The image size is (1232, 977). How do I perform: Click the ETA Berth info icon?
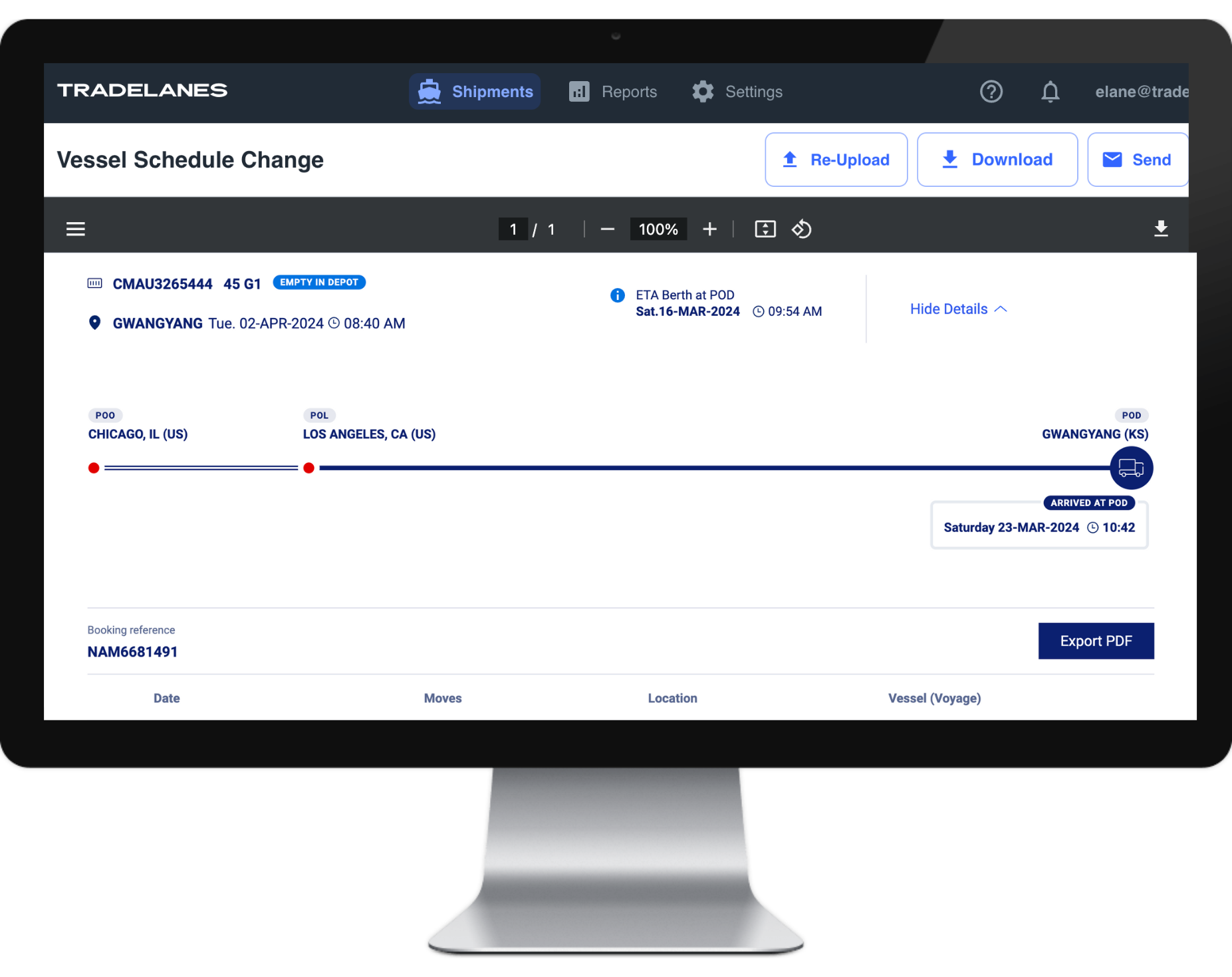pos(618,295)
